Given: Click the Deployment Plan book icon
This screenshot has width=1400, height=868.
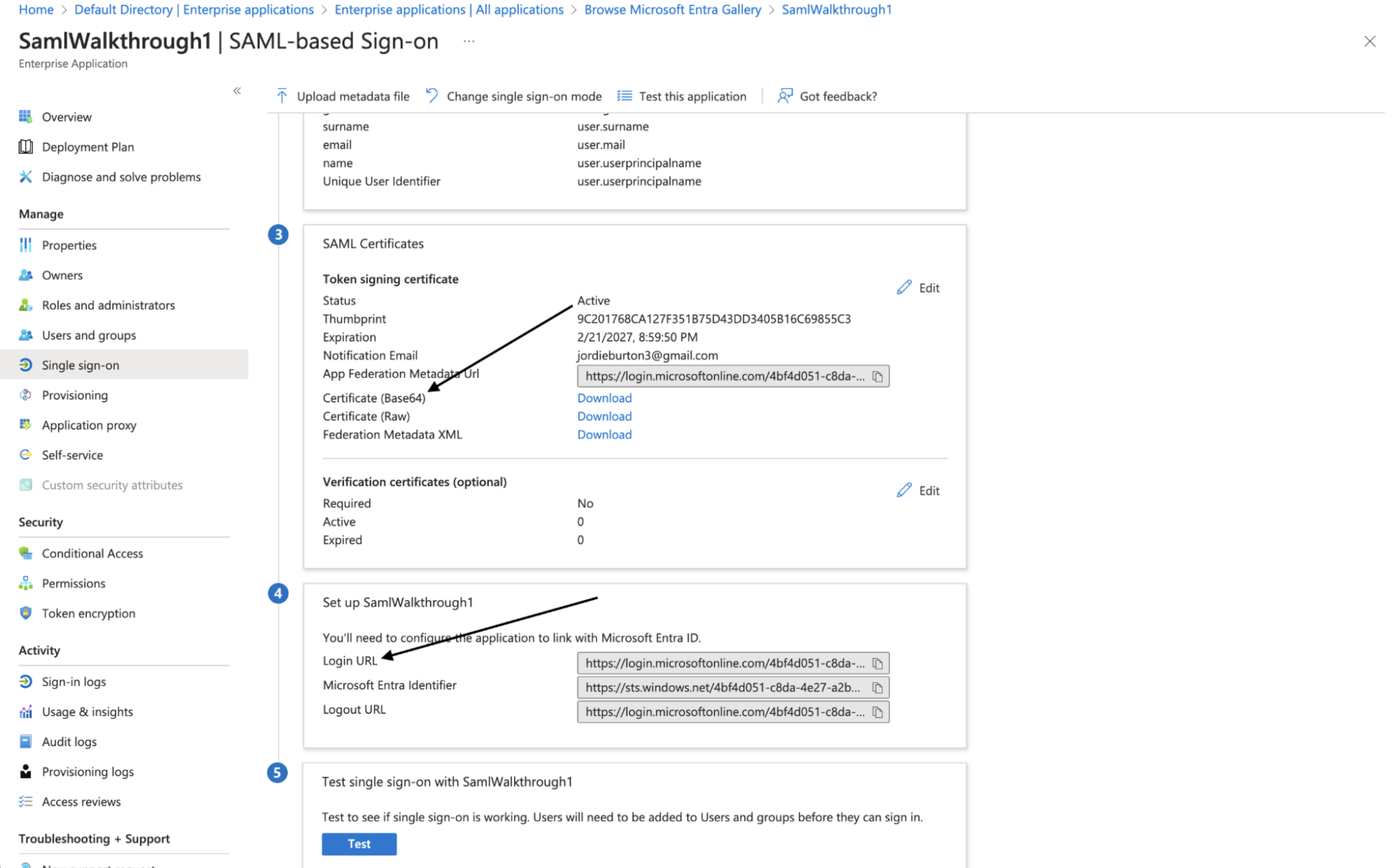Looking at the screenshot, I should [x=25, y=147].
